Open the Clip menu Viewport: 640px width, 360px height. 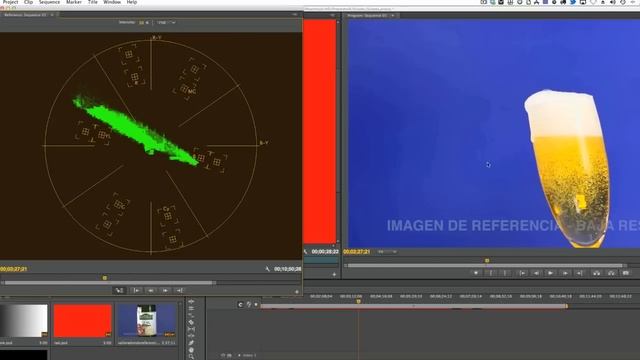click(x=28, y=2)
